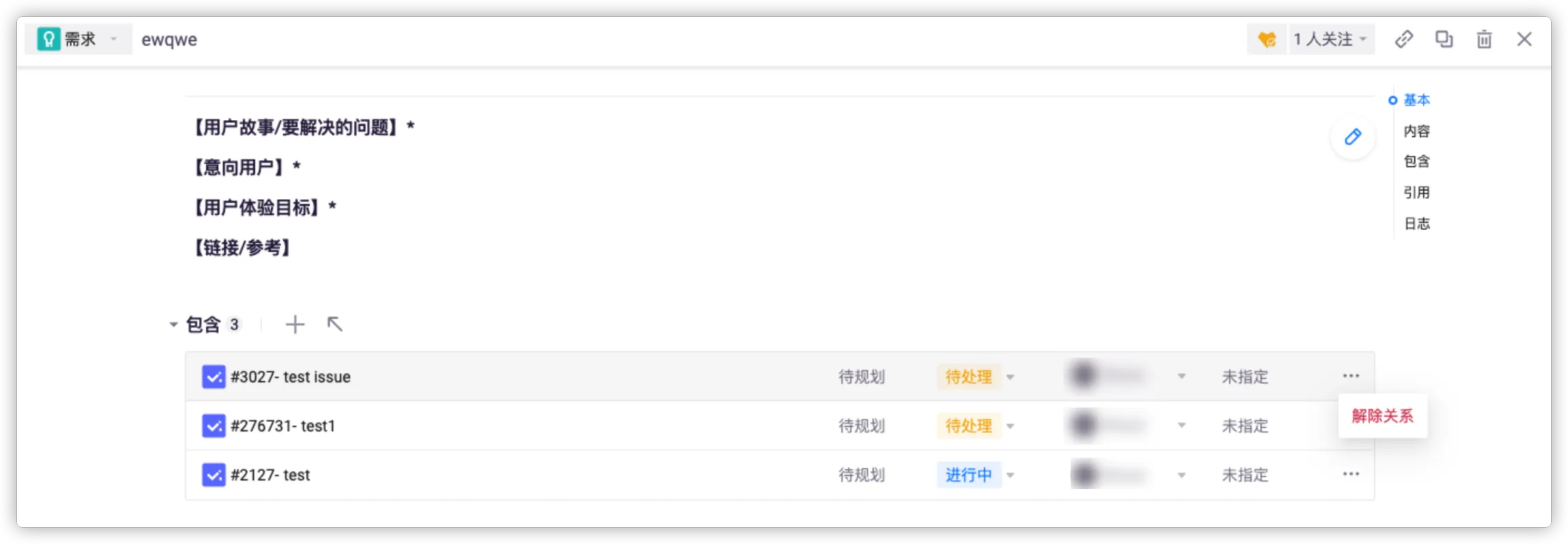Click the orange follow icon
The height and width of the screenshot is (544, 1568).
(1267, 39)
